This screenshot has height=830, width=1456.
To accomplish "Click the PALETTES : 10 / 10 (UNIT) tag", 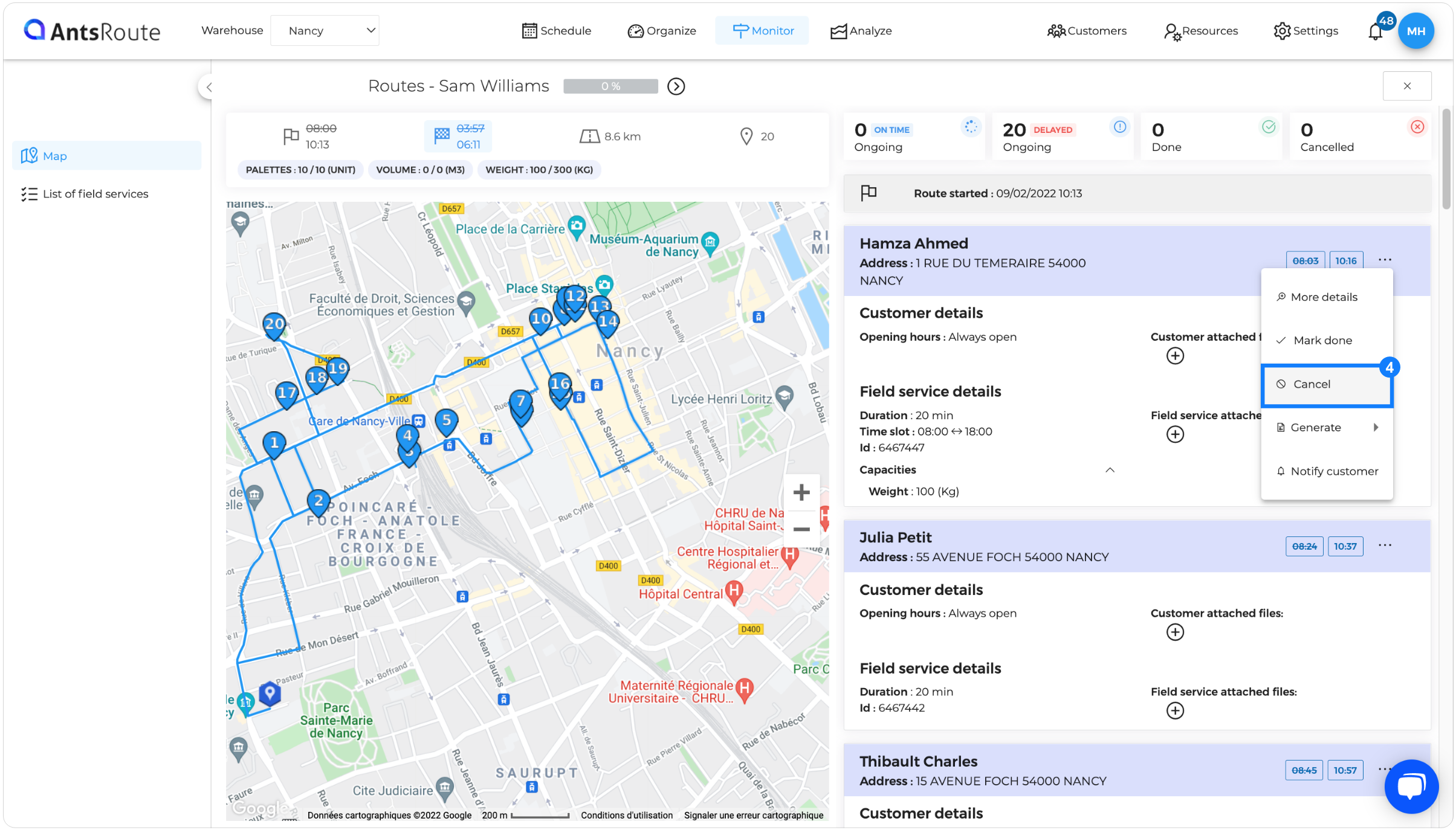I will (300, 170).
